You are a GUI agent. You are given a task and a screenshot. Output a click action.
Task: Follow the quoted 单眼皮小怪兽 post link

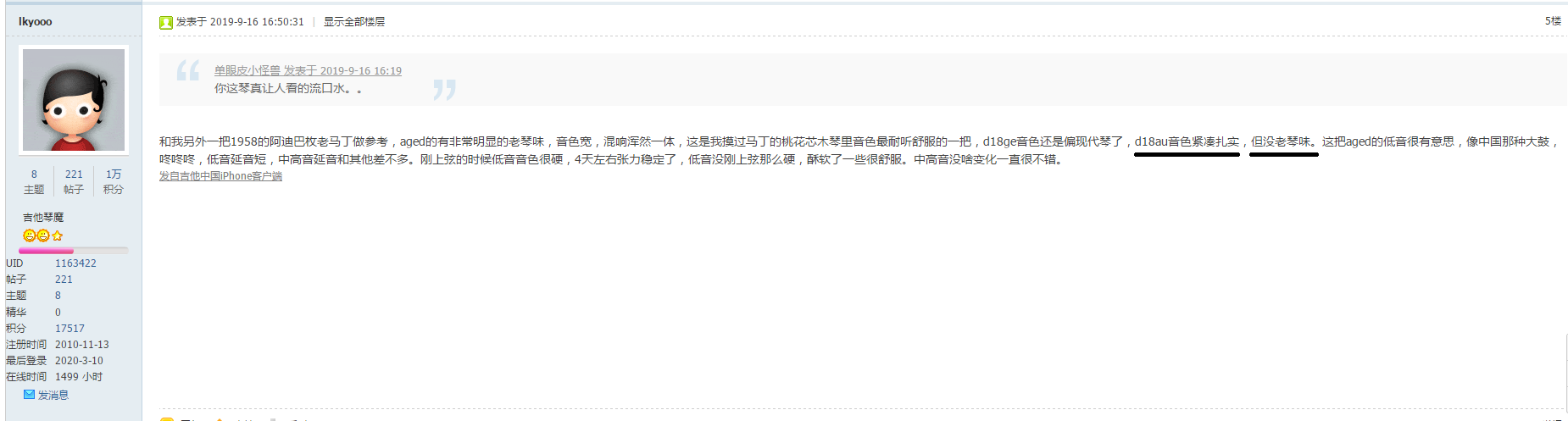308,70
